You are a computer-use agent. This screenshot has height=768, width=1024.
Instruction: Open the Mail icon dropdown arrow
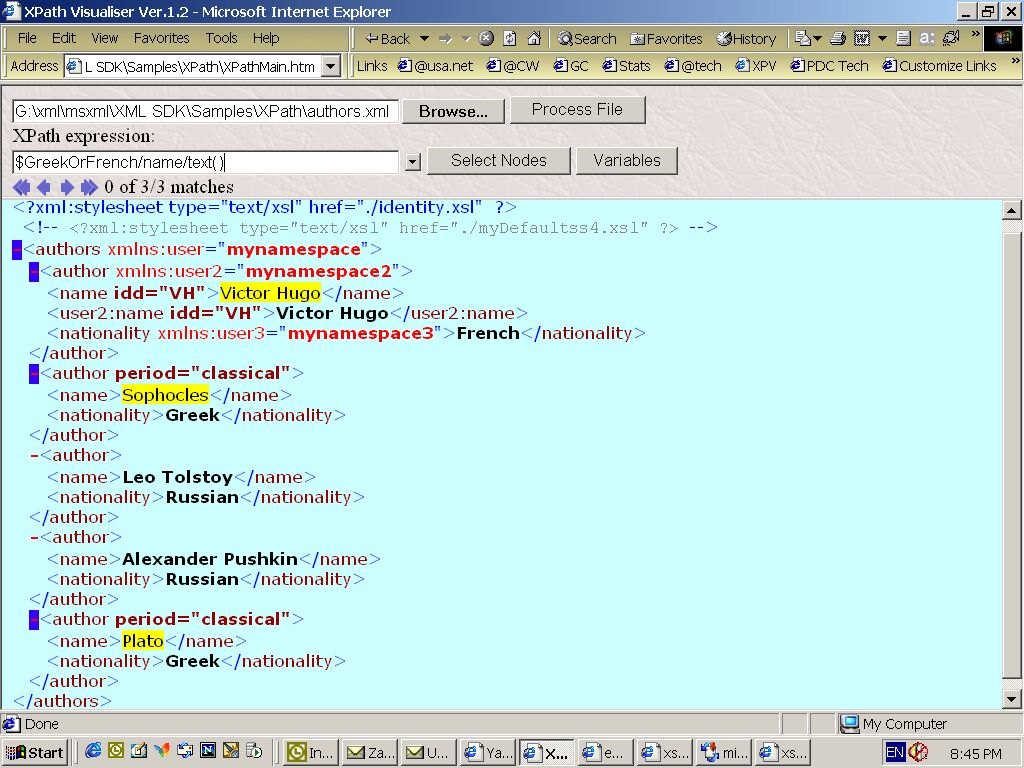pos(817,39)
